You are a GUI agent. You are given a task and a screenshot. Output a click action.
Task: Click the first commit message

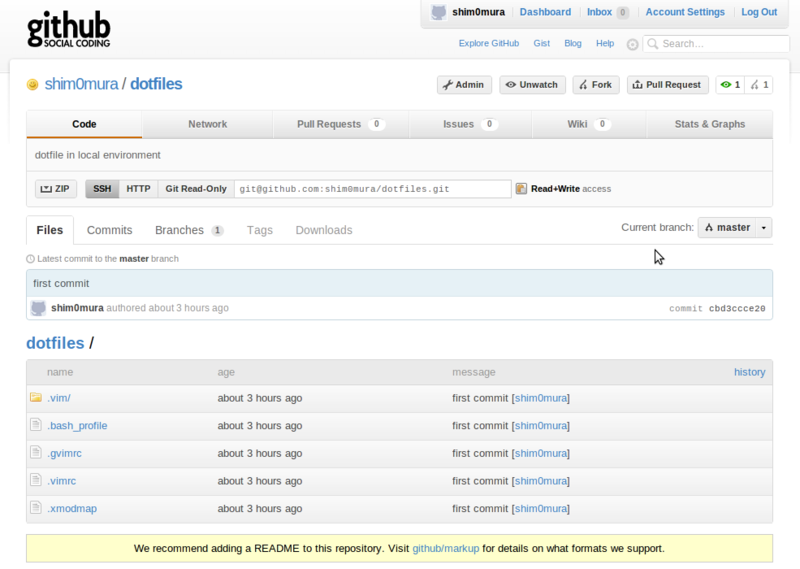click(61, 284)
